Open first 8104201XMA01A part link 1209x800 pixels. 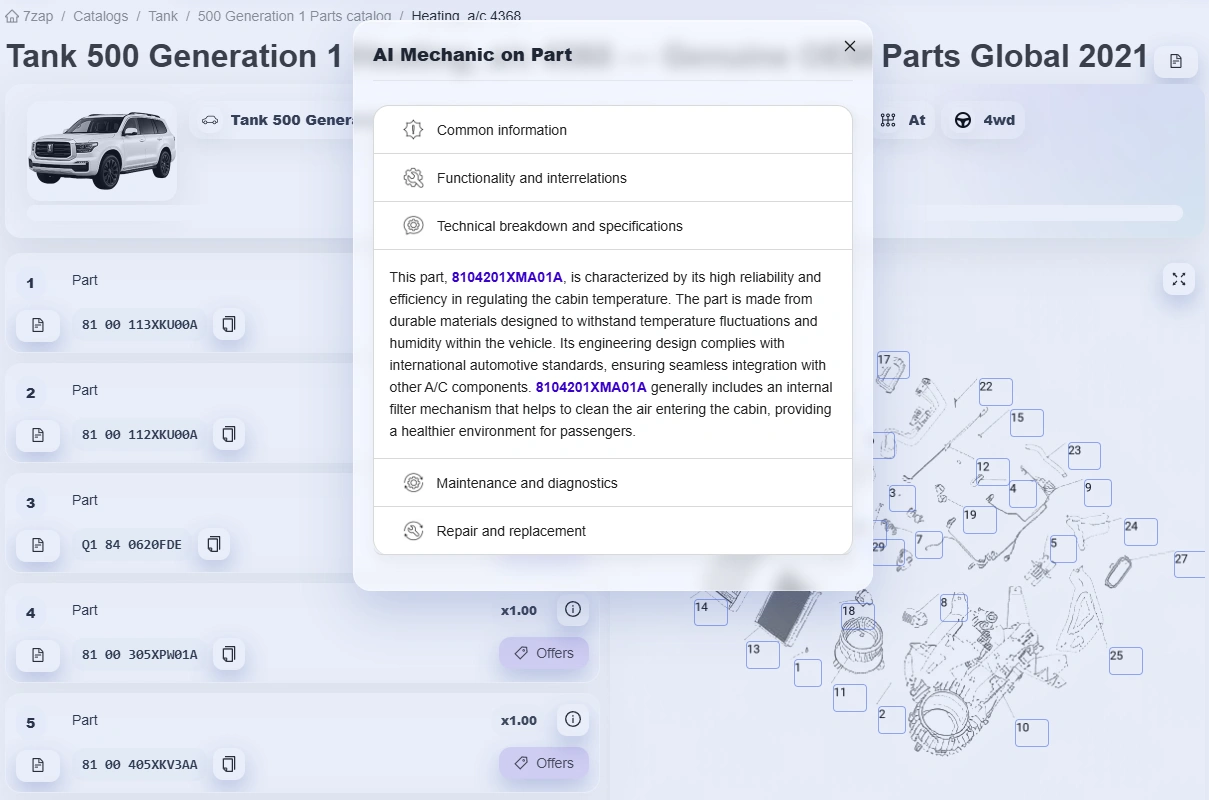click(x=507, y=277)
